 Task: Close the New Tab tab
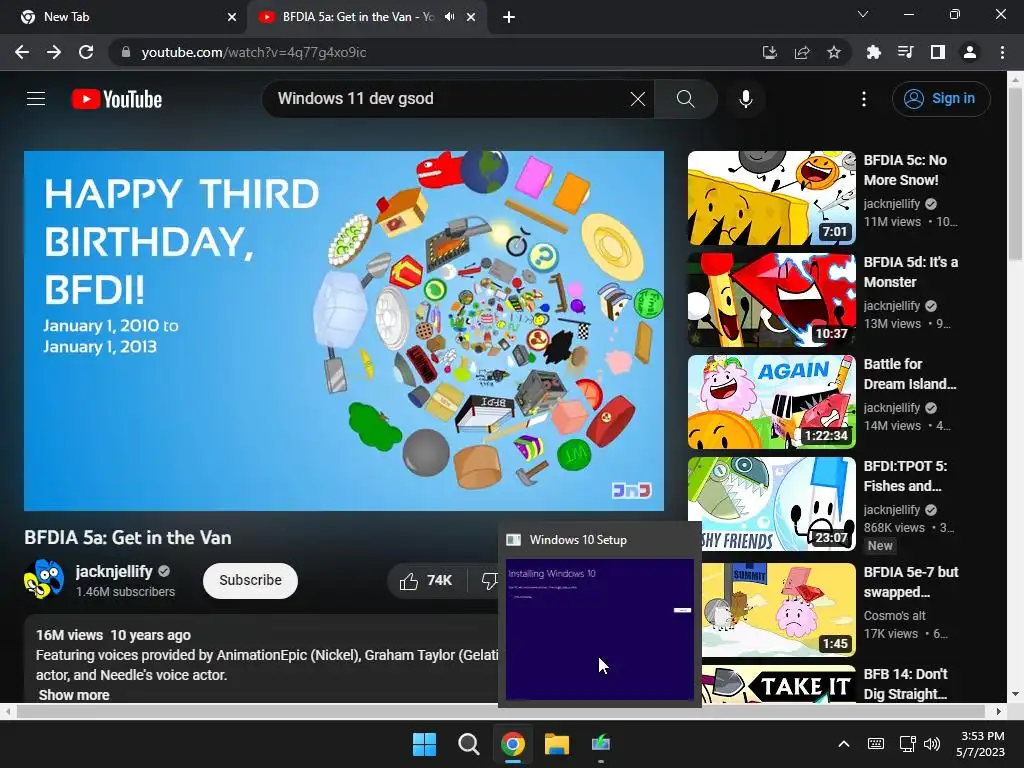coord(232,17)
